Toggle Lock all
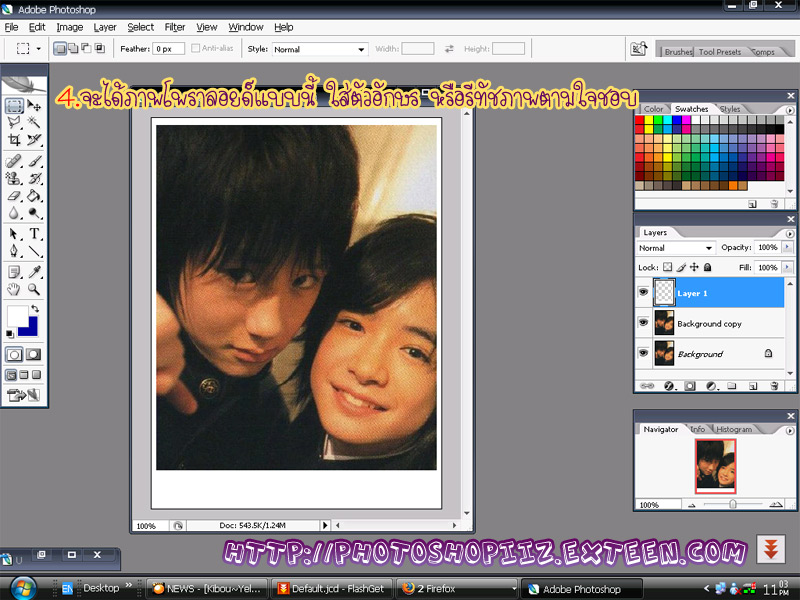This screenshot has height=600, width=800. (x=708, y=267)
